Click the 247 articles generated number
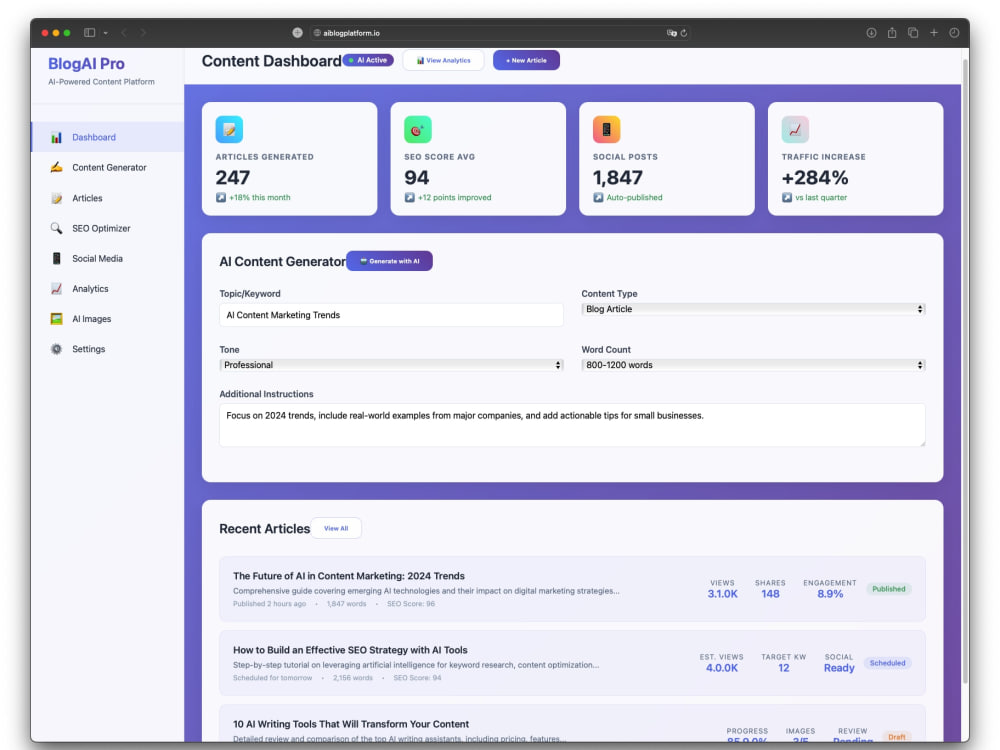This screenshot has width=1000, height=750. click(233, 177)
